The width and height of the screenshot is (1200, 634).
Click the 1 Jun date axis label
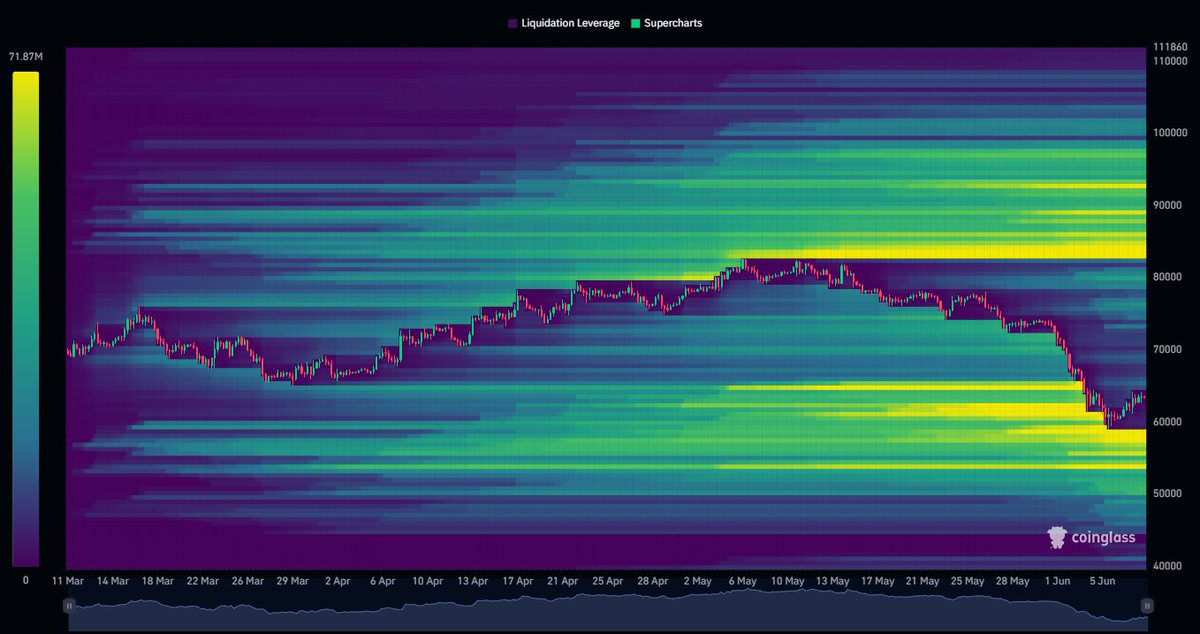pos(1057,580)
